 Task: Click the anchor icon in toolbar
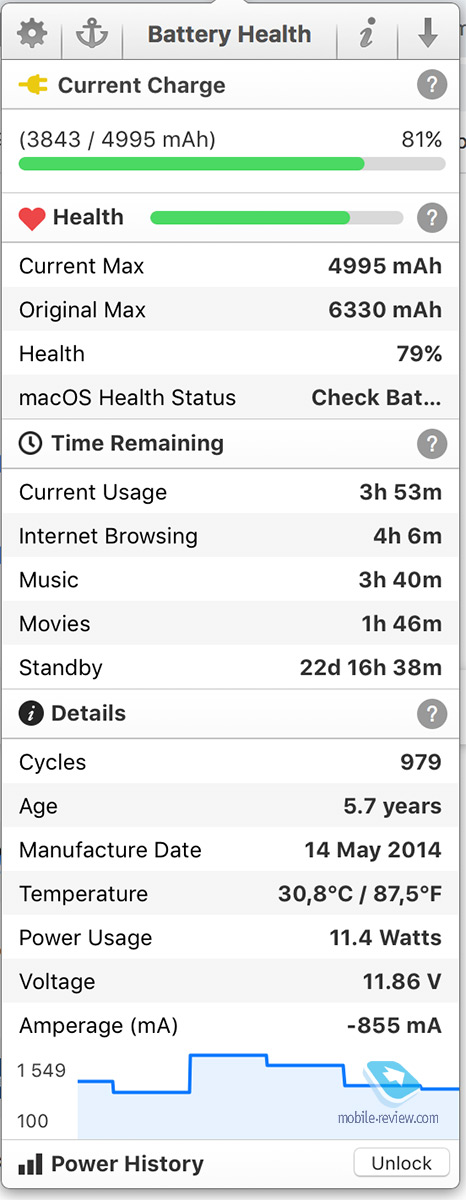pos(91,35)
